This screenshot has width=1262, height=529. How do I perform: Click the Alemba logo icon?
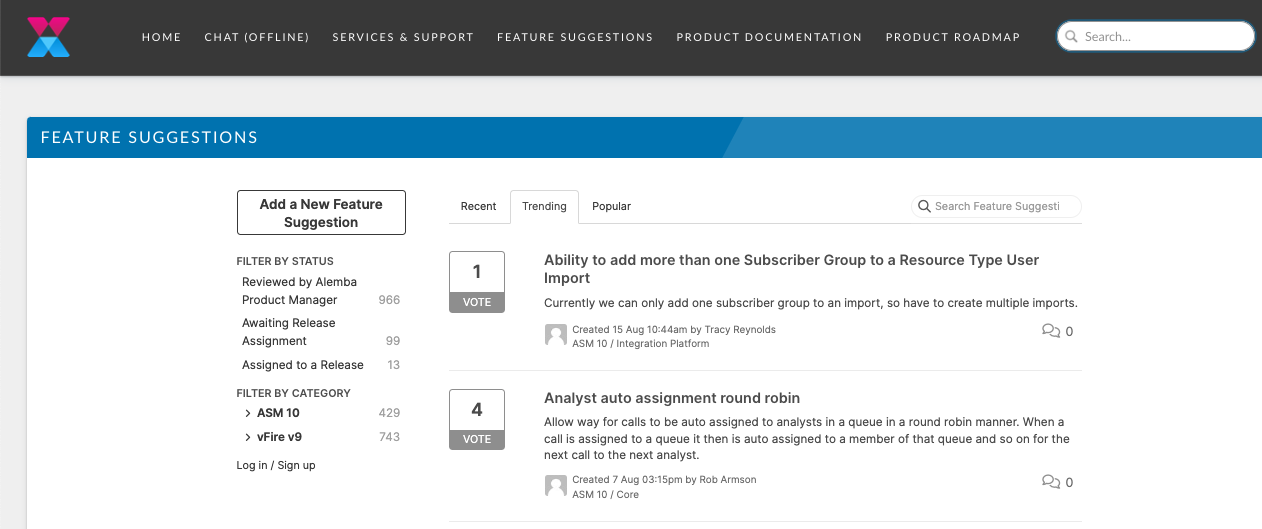48,37
